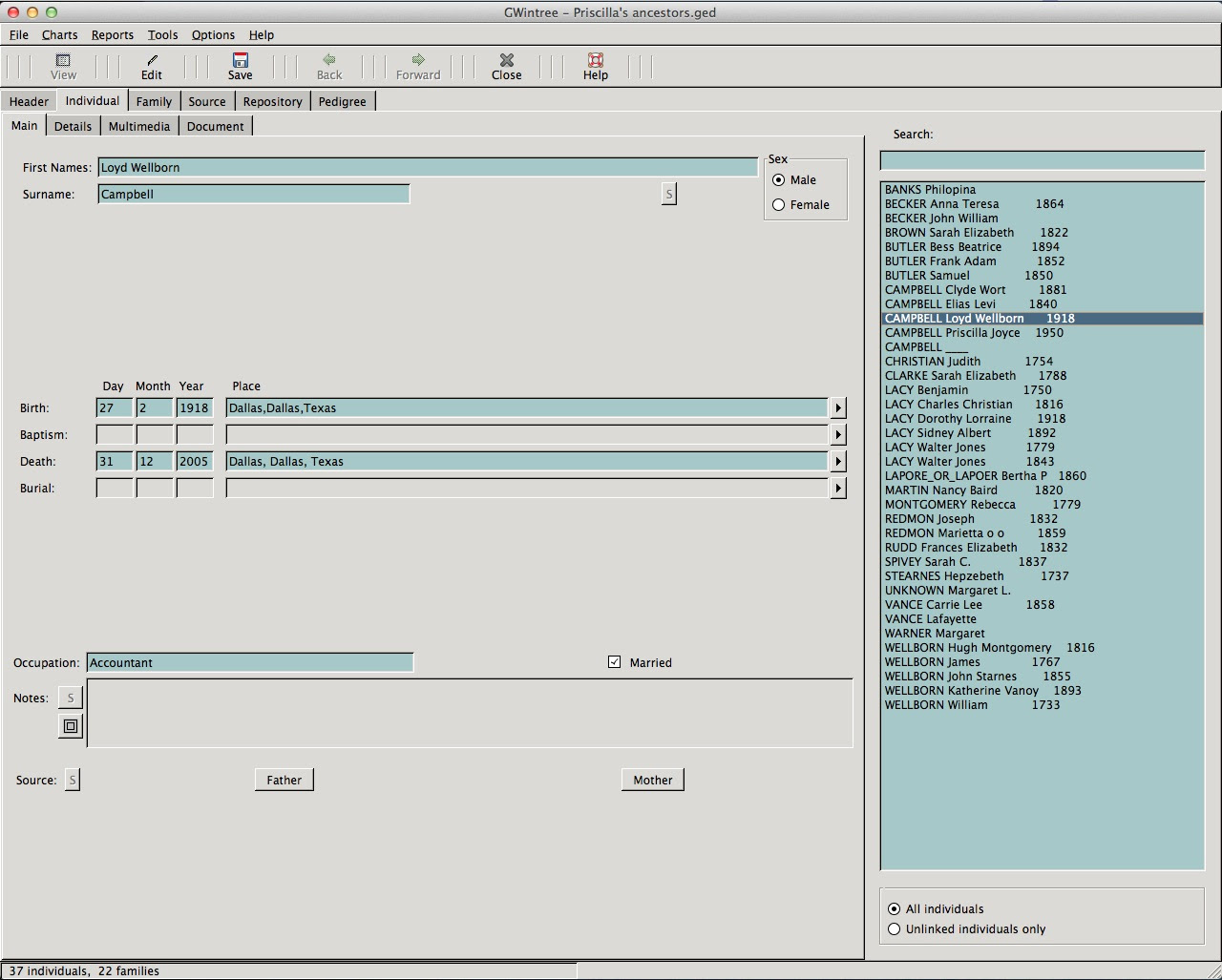
Task: Click the Forward arrow icon
Action: [x=418, y=60]
